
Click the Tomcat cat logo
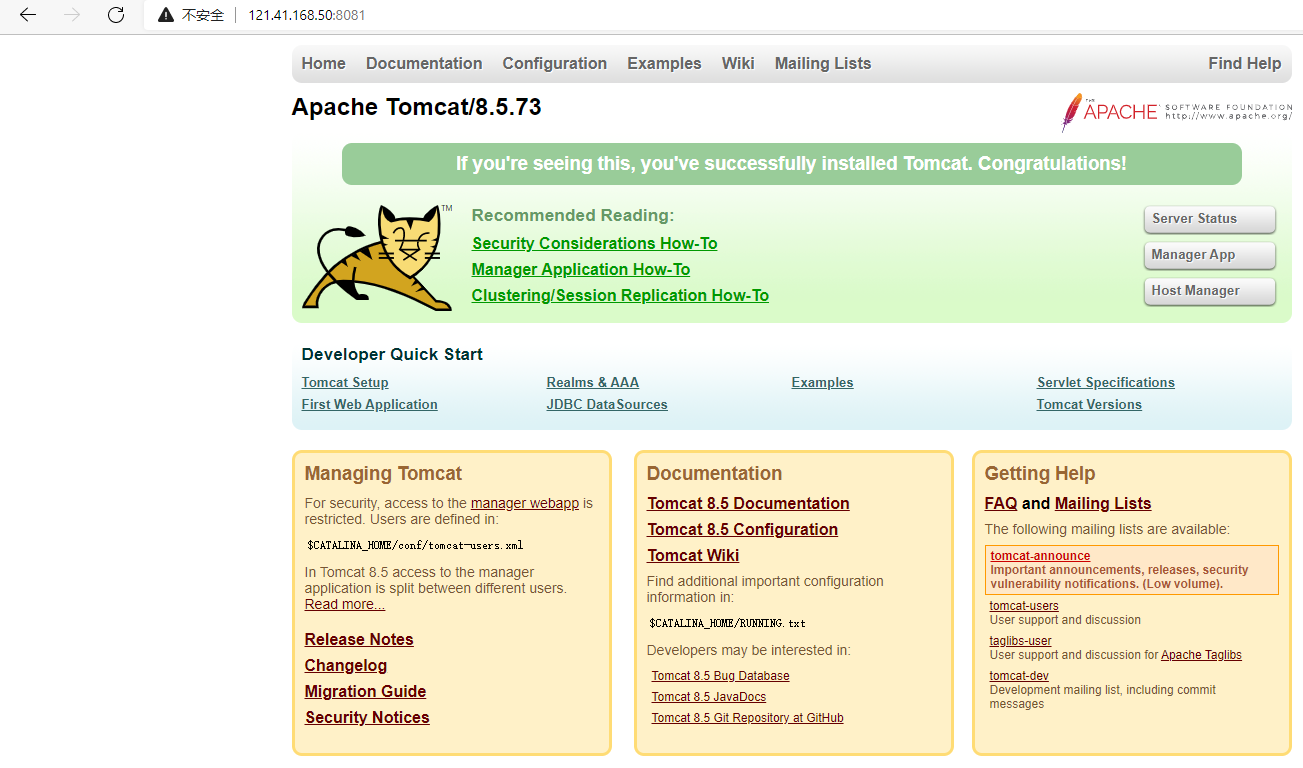[x=377, y=257]
